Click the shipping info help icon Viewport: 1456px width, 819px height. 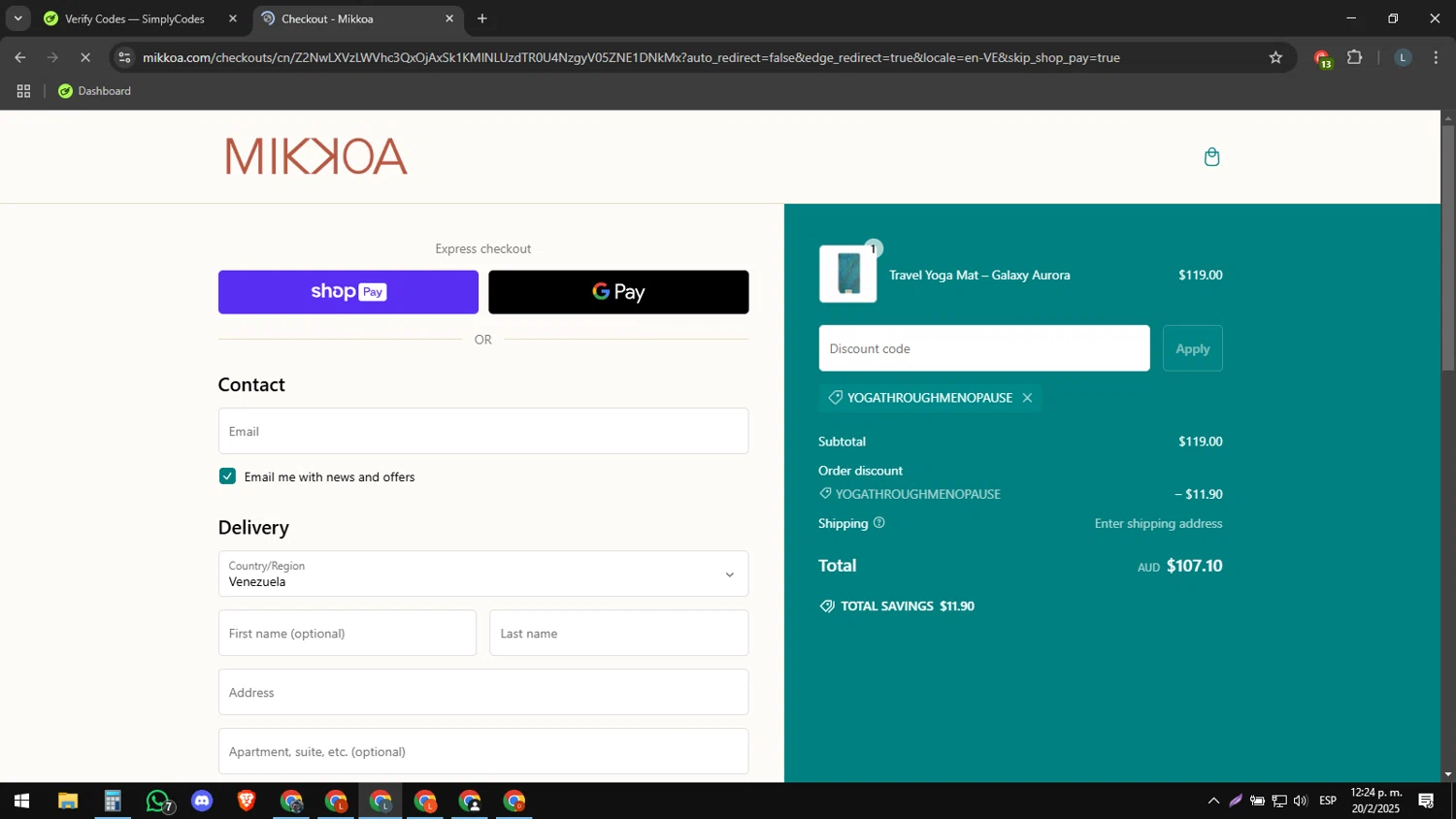(878, 523)
